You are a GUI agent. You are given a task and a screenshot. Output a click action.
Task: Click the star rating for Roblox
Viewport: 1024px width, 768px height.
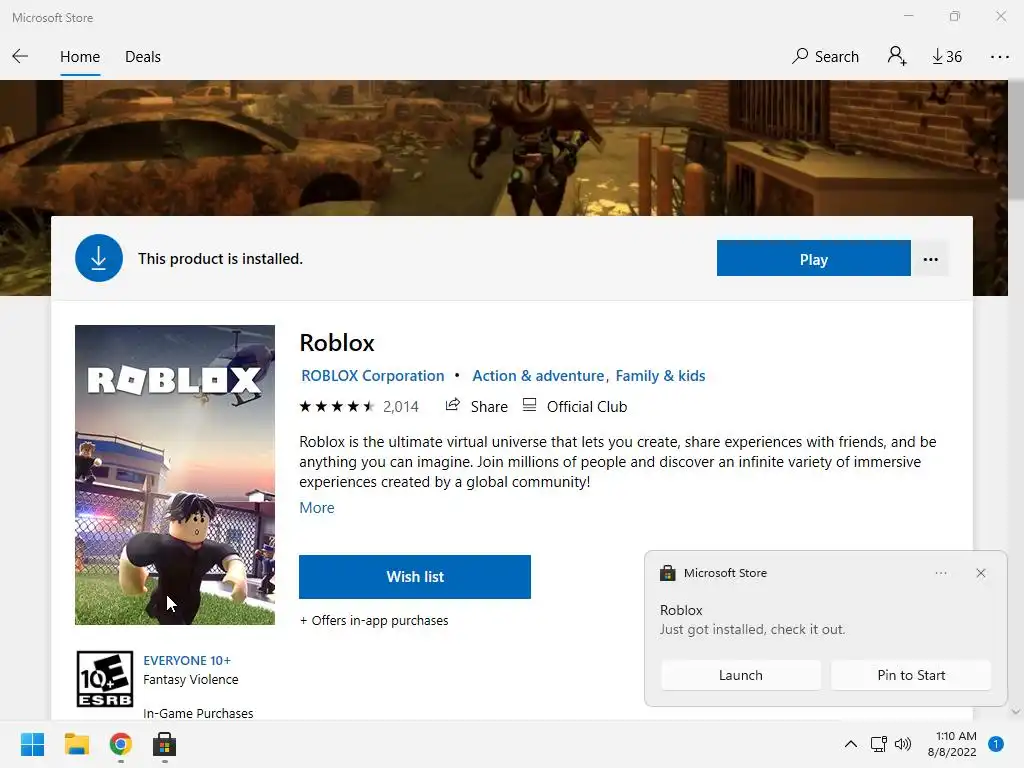[337, 406]
